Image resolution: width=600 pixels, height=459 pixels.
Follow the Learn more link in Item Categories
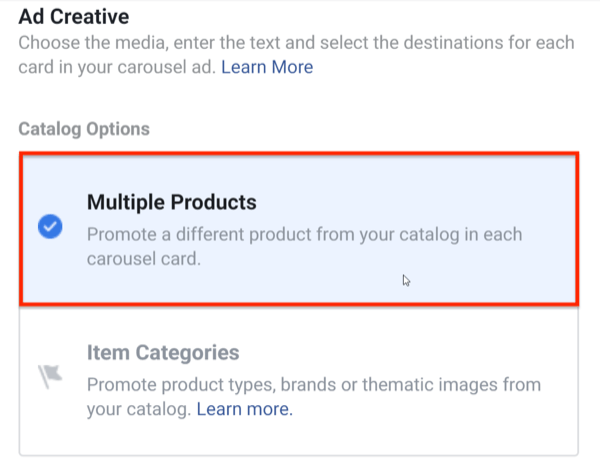[x=244, y=409]
